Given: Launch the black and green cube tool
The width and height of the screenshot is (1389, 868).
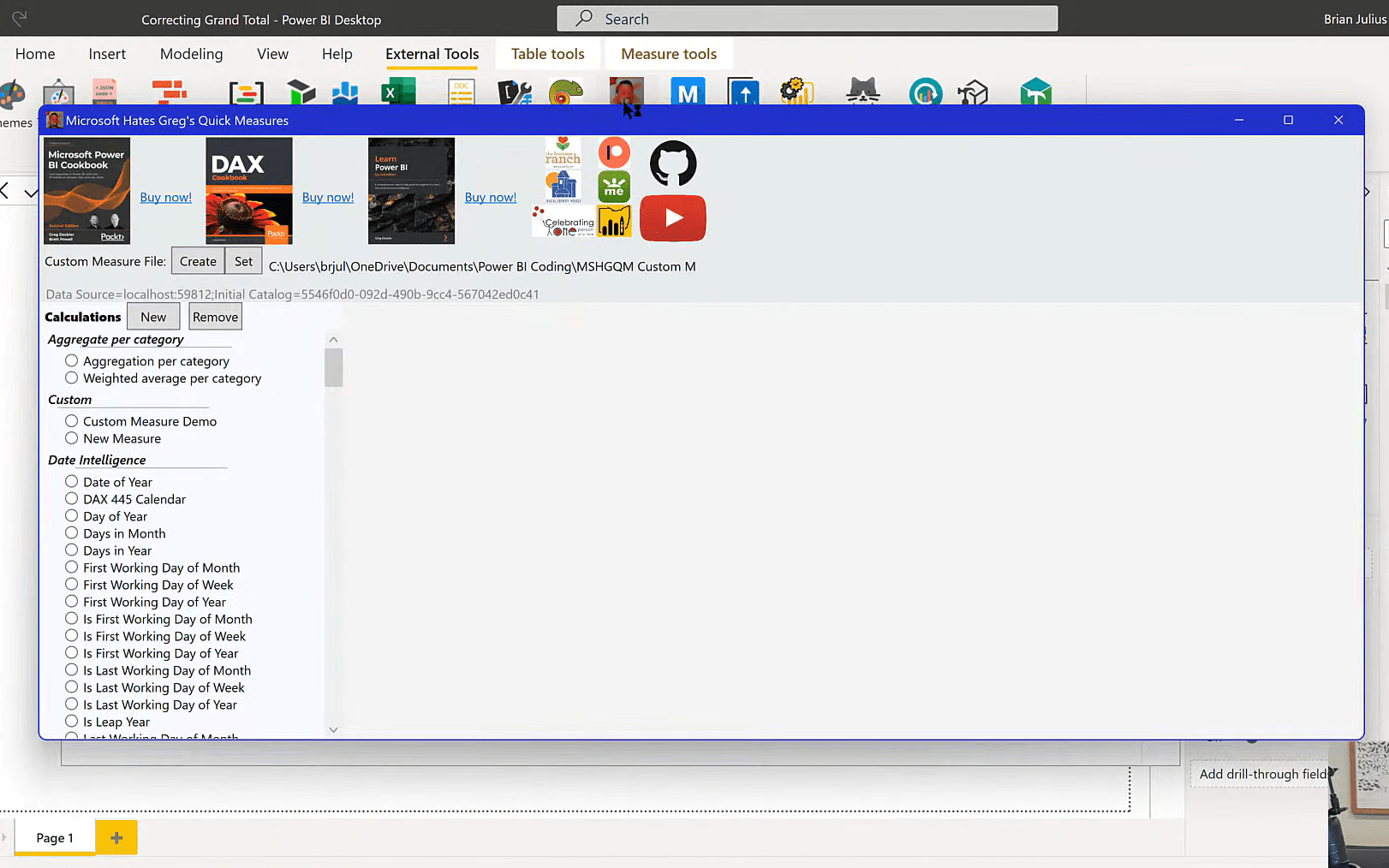Looking at the screenshot, I should click(x=301, y=92).
